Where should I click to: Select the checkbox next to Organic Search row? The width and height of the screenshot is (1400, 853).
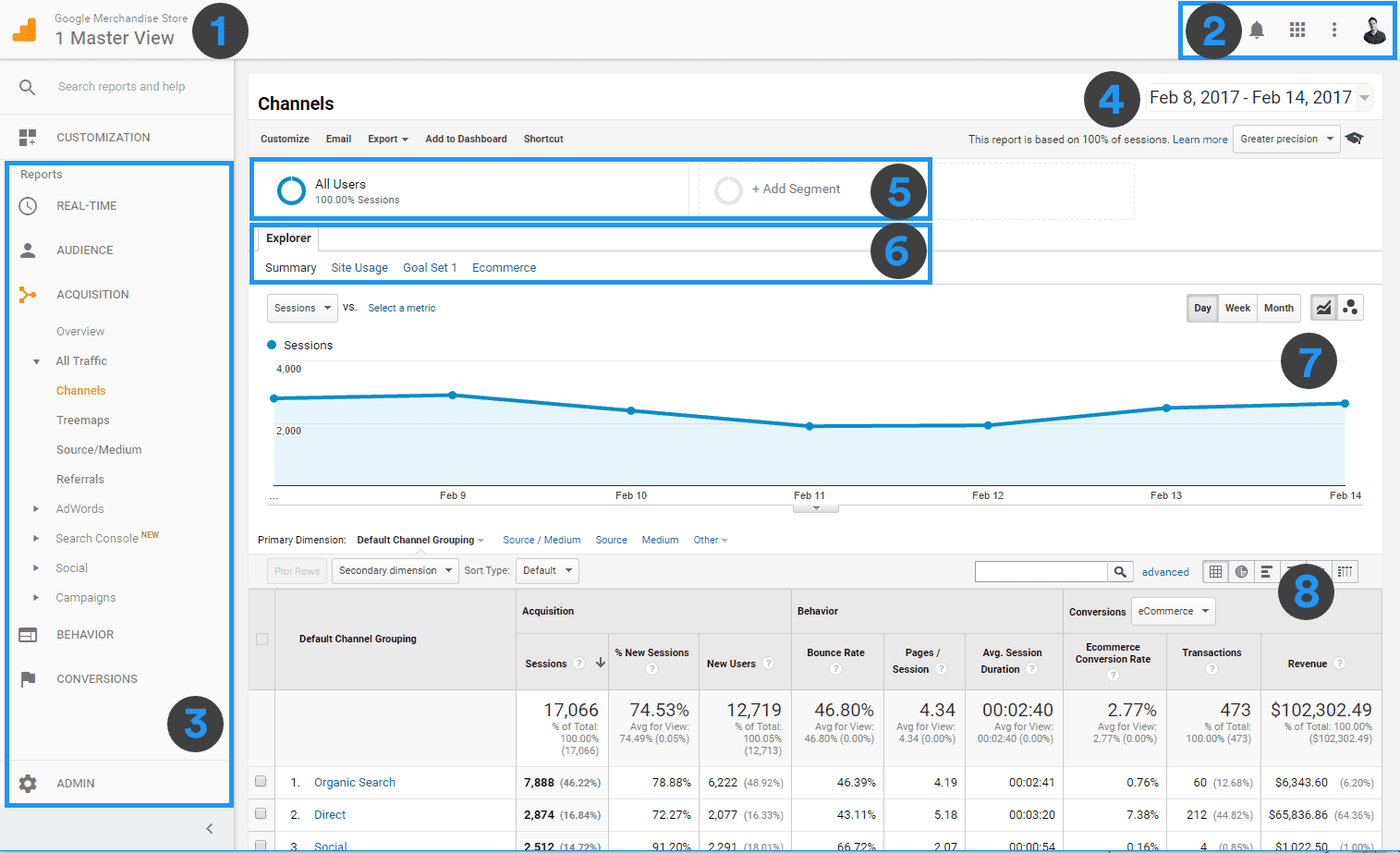click(262, 782)
